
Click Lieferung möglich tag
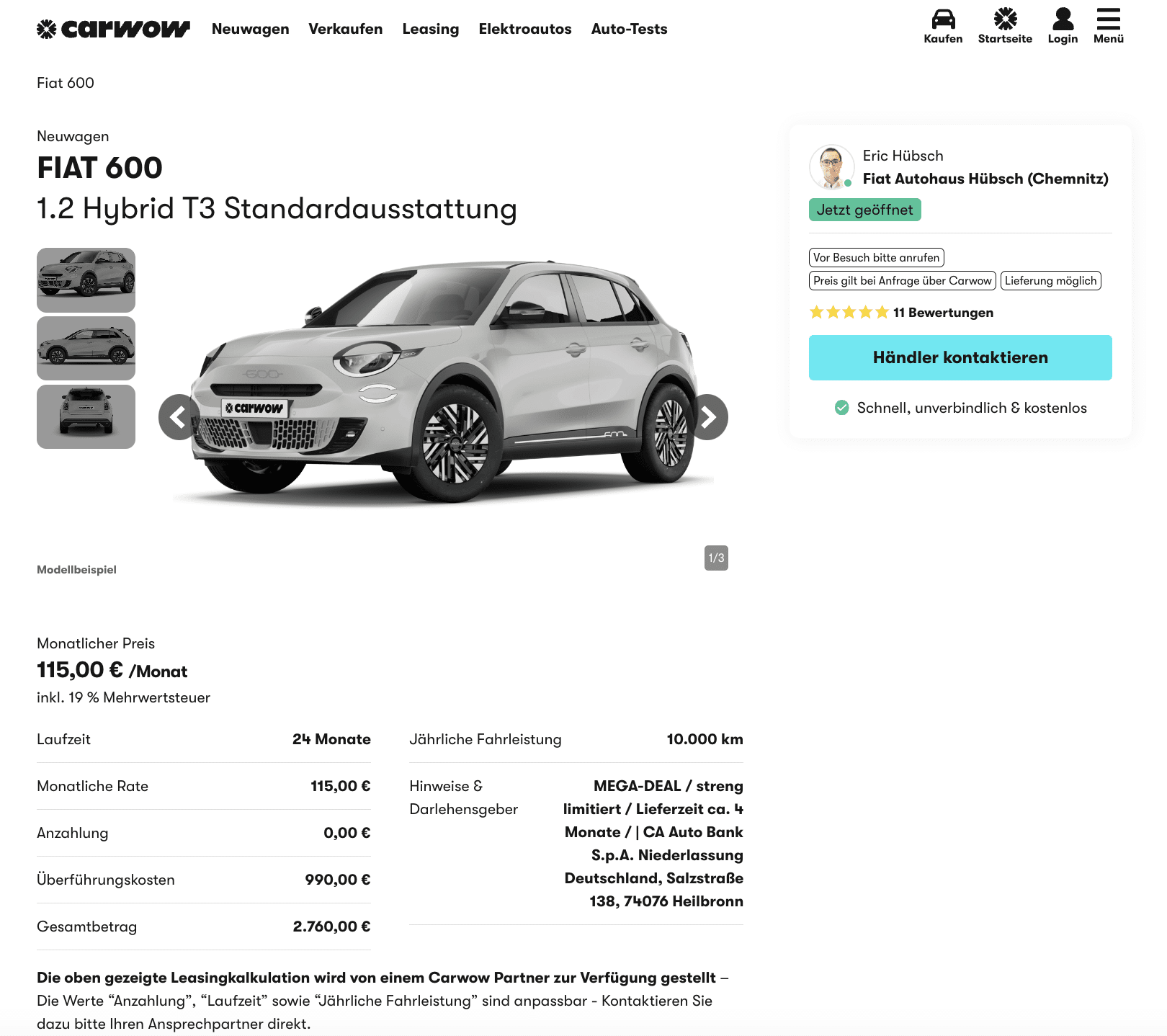pyautogui.click(x=1050, y=280)
